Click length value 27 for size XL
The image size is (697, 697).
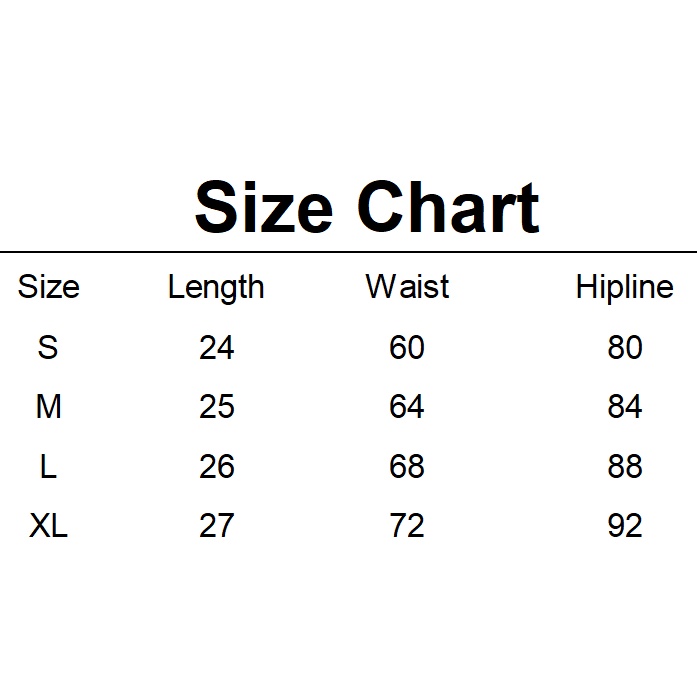click(x=216, y=525)
